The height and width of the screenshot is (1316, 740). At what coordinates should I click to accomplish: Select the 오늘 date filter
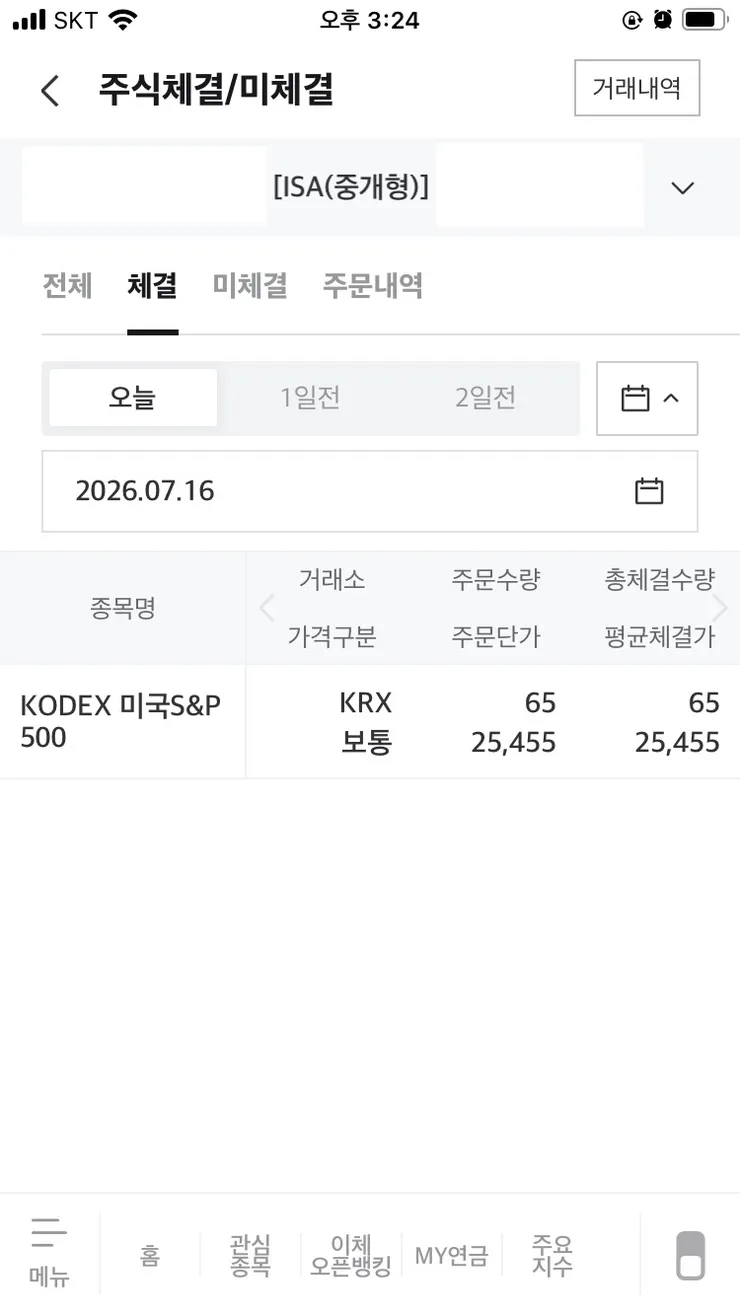pyautogui.click(x=133, y=398)
